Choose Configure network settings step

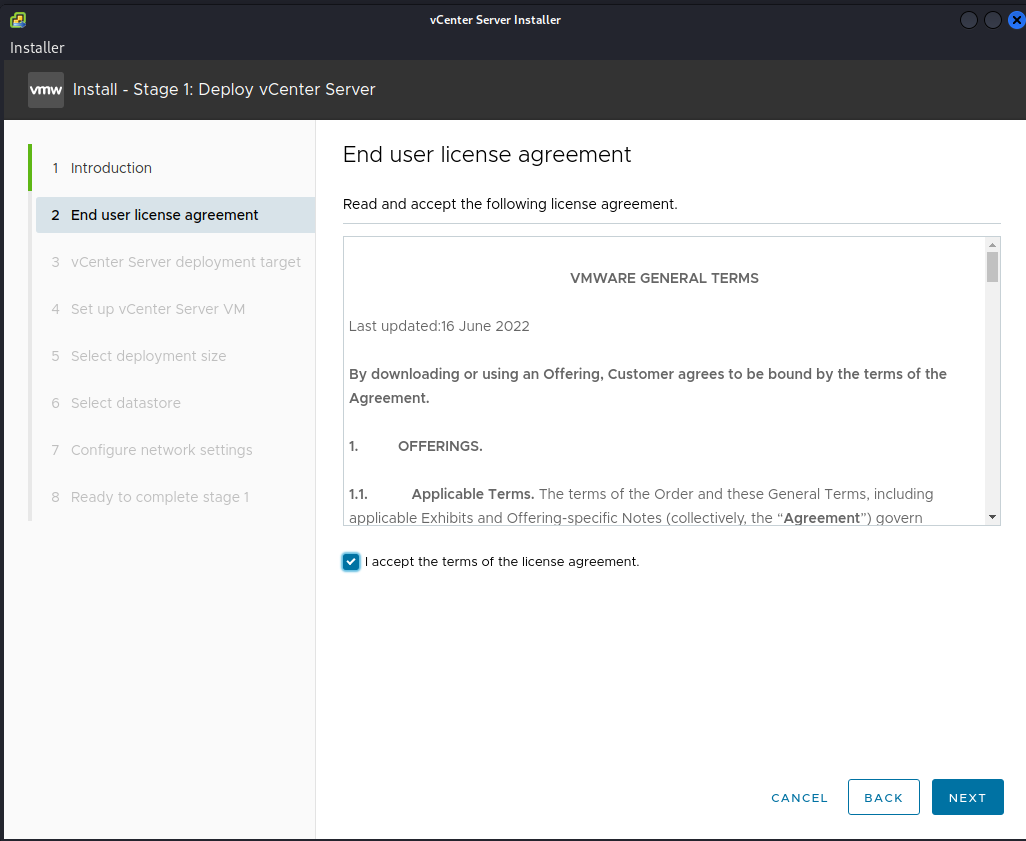(x=161, y=450)
